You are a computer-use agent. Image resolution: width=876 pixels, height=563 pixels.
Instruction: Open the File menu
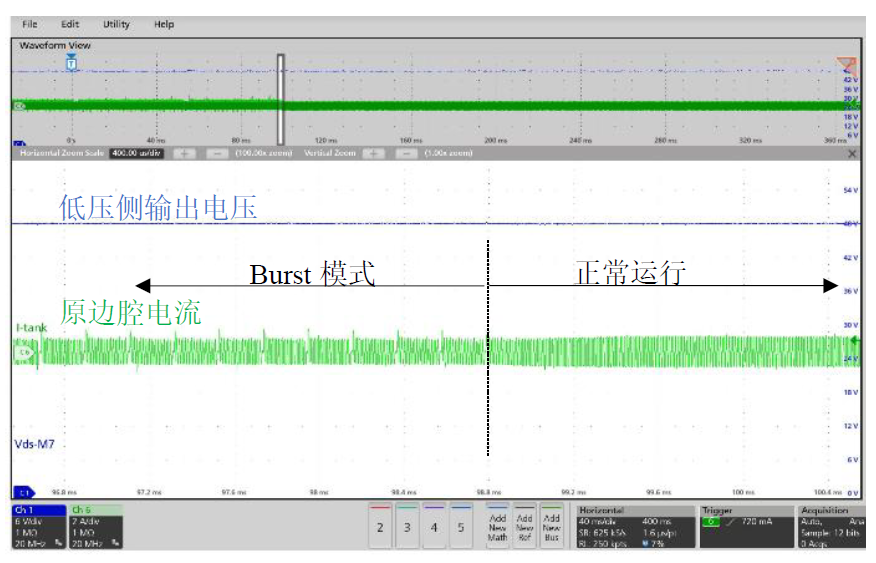pos(30,24)
